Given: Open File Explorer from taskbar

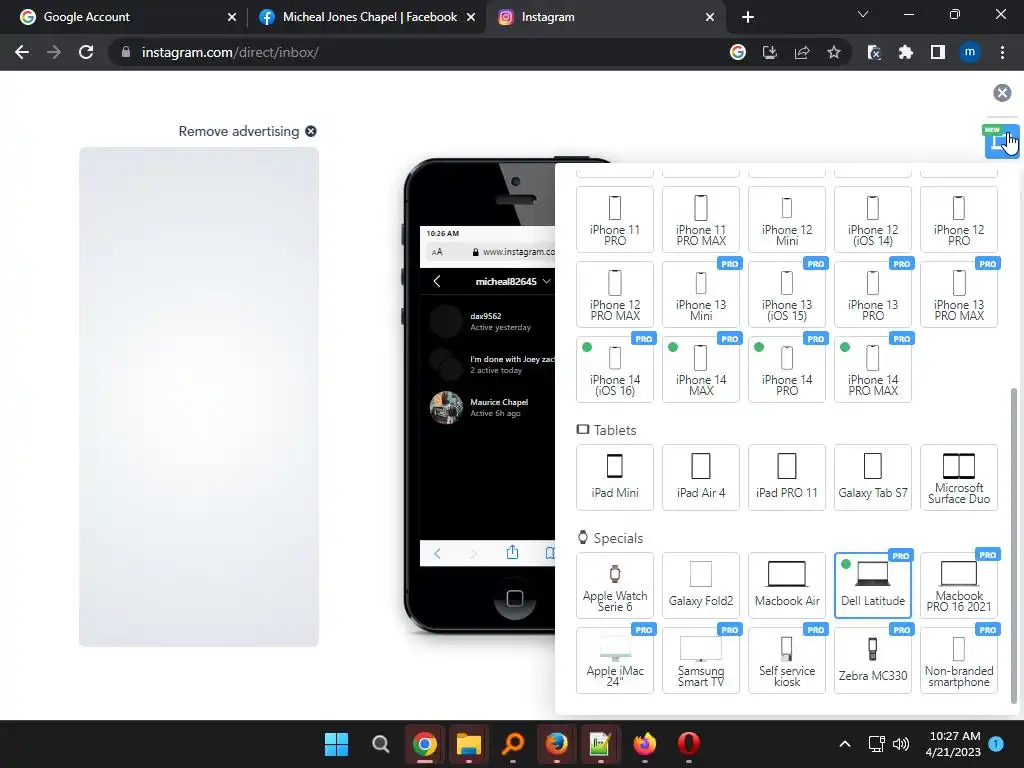Looking at the screenshot, I should click(468, 744).
